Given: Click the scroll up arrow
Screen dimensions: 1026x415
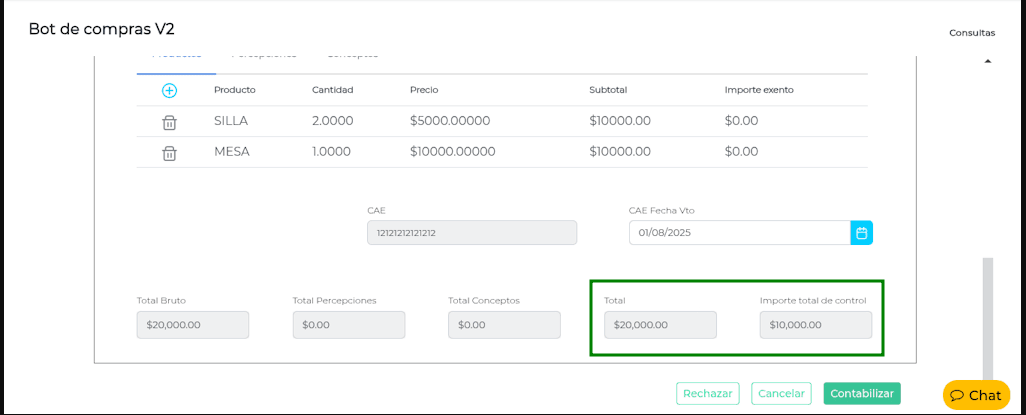Looking at the screenshot, I should click(x=988, y=61).
